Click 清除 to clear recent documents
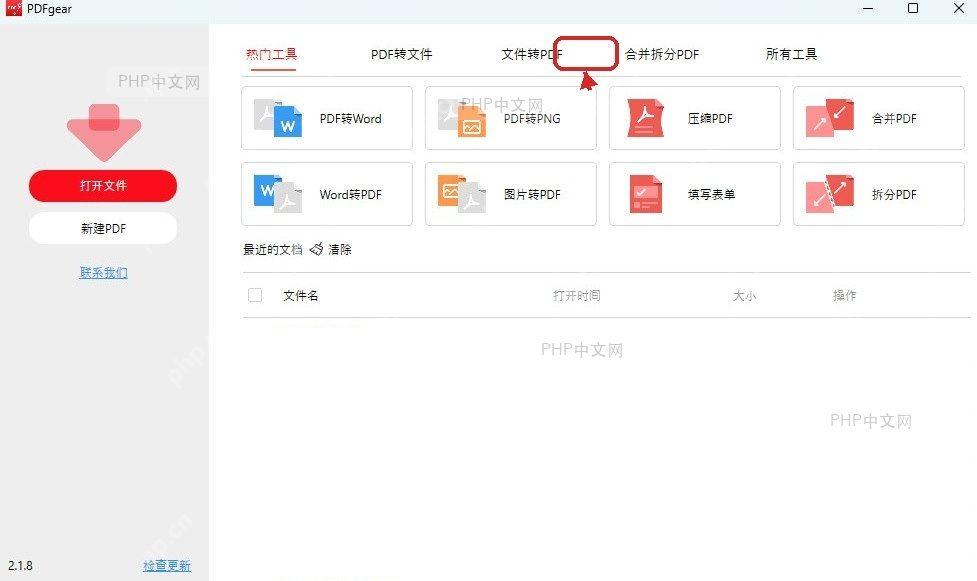 340,249
